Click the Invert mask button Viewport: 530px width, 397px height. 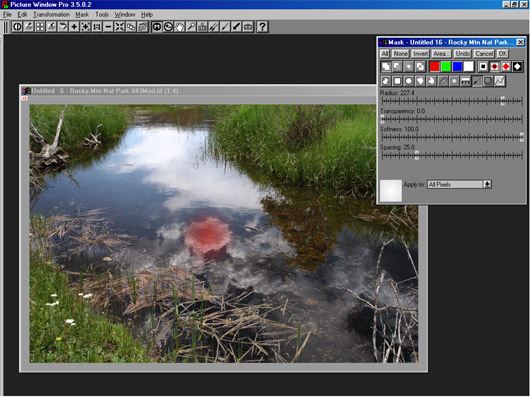[x=420, y=54]
